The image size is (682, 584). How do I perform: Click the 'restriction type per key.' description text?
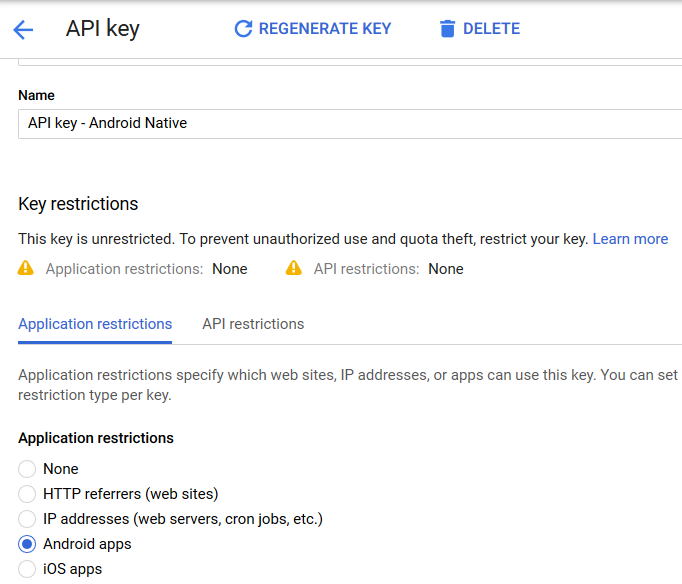95,395
